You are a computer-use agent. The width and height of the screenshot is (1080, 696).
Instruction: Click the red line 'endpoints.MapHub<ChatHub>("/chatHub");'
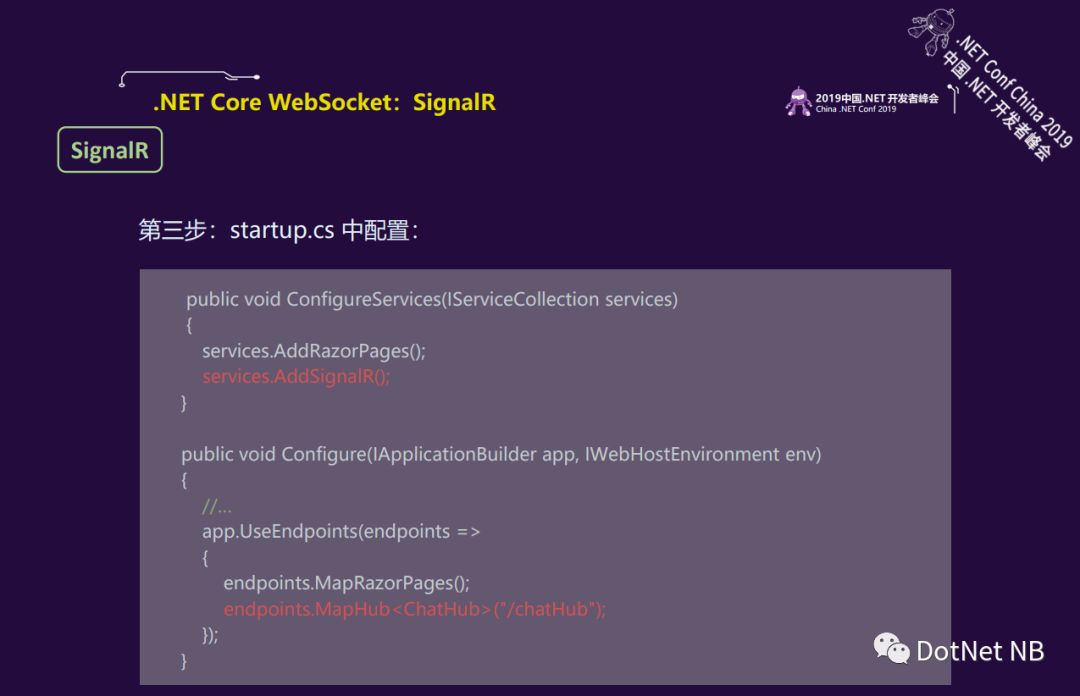414,609
